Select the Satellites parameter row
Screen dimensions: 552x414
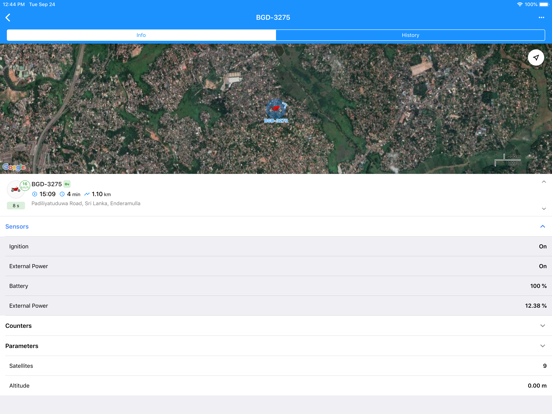276,366
